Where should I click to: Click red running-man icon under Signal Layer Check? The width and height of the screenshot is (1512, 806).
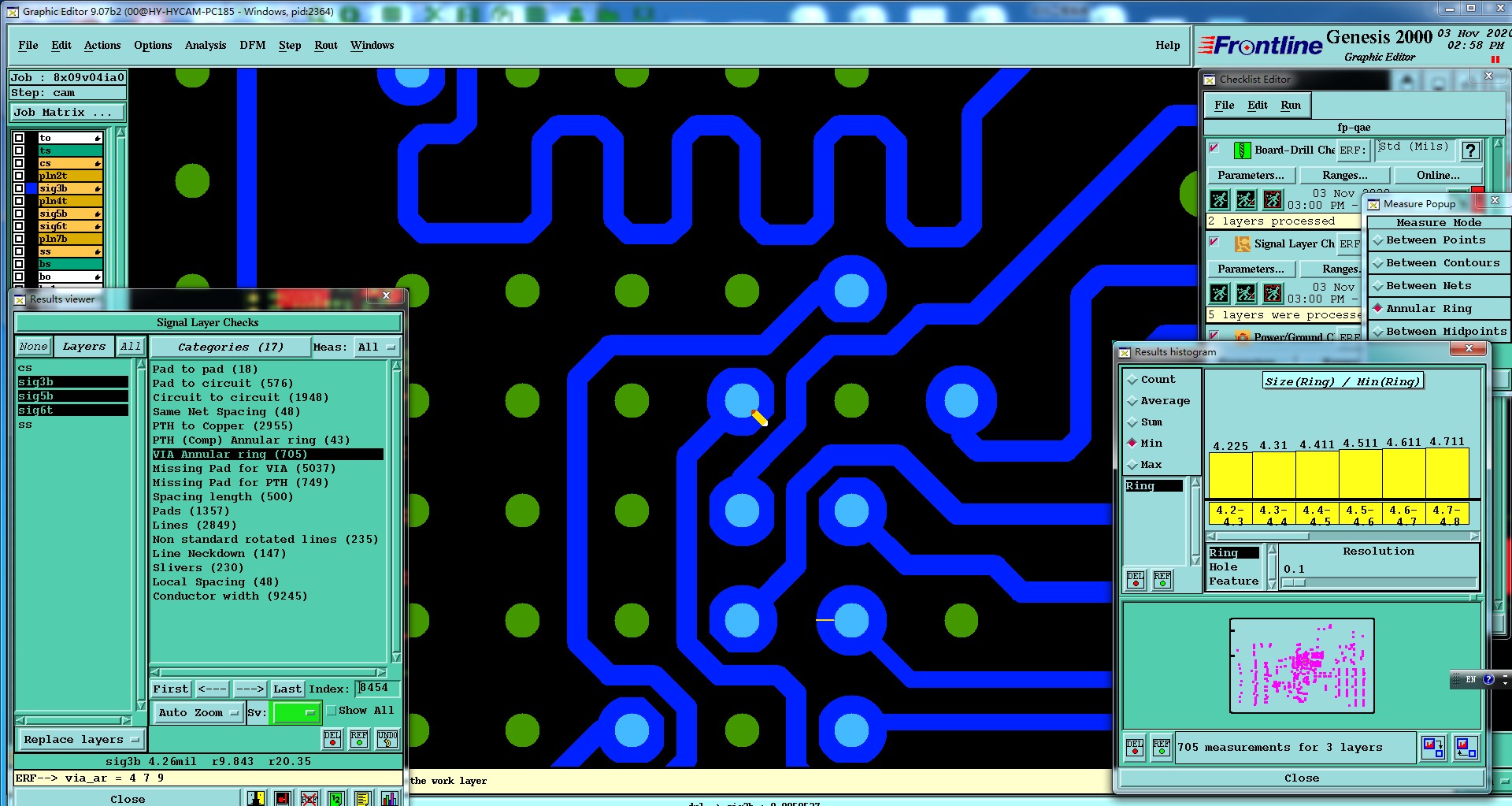(1273, 294)
